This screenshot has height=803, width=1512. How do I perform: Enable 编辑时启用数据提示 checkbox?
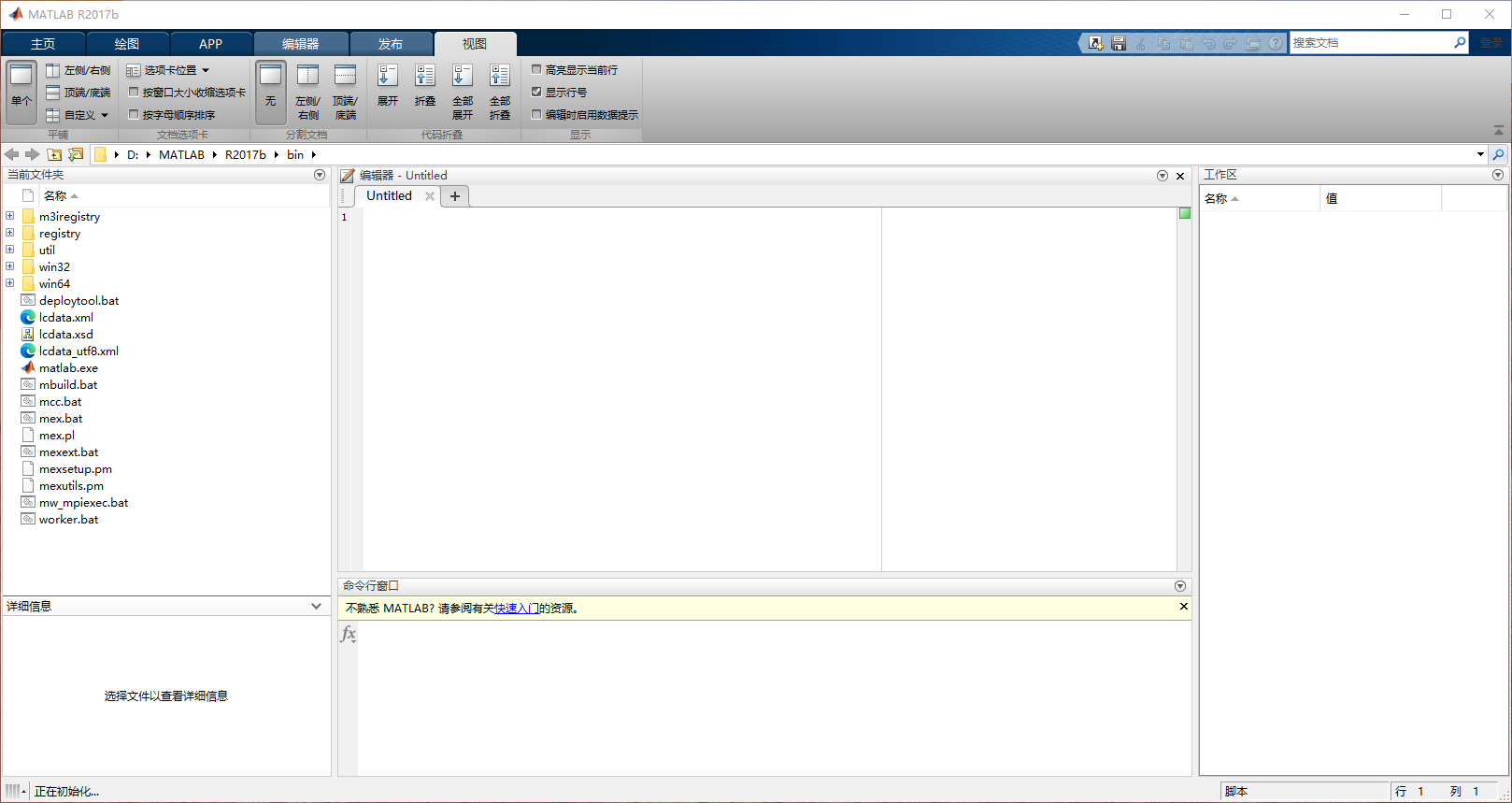click(536, 114)
